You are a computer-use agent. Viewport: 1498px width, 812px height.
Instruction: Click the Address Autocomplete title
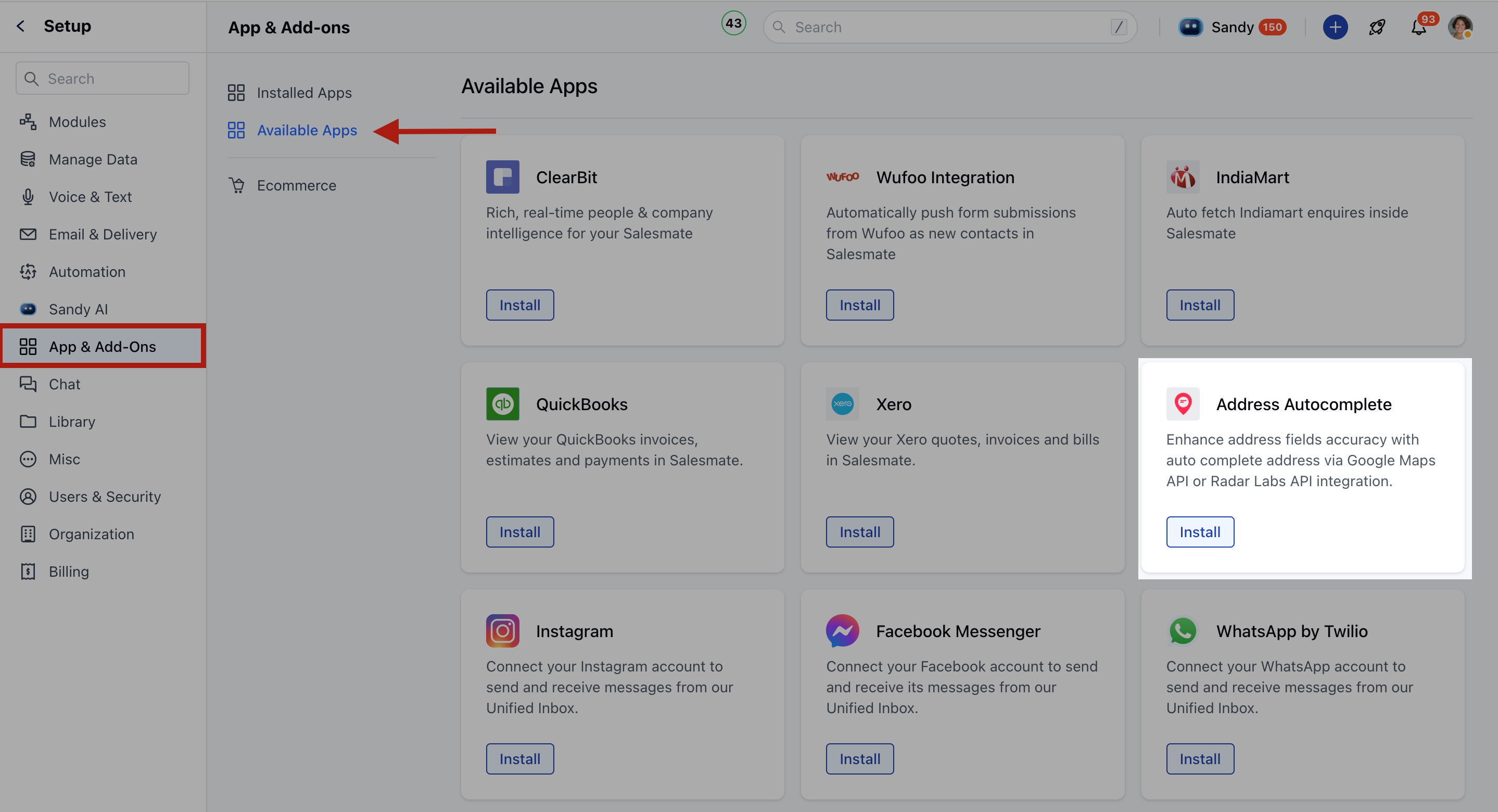pyautogui.click(x=1304, y=404)
